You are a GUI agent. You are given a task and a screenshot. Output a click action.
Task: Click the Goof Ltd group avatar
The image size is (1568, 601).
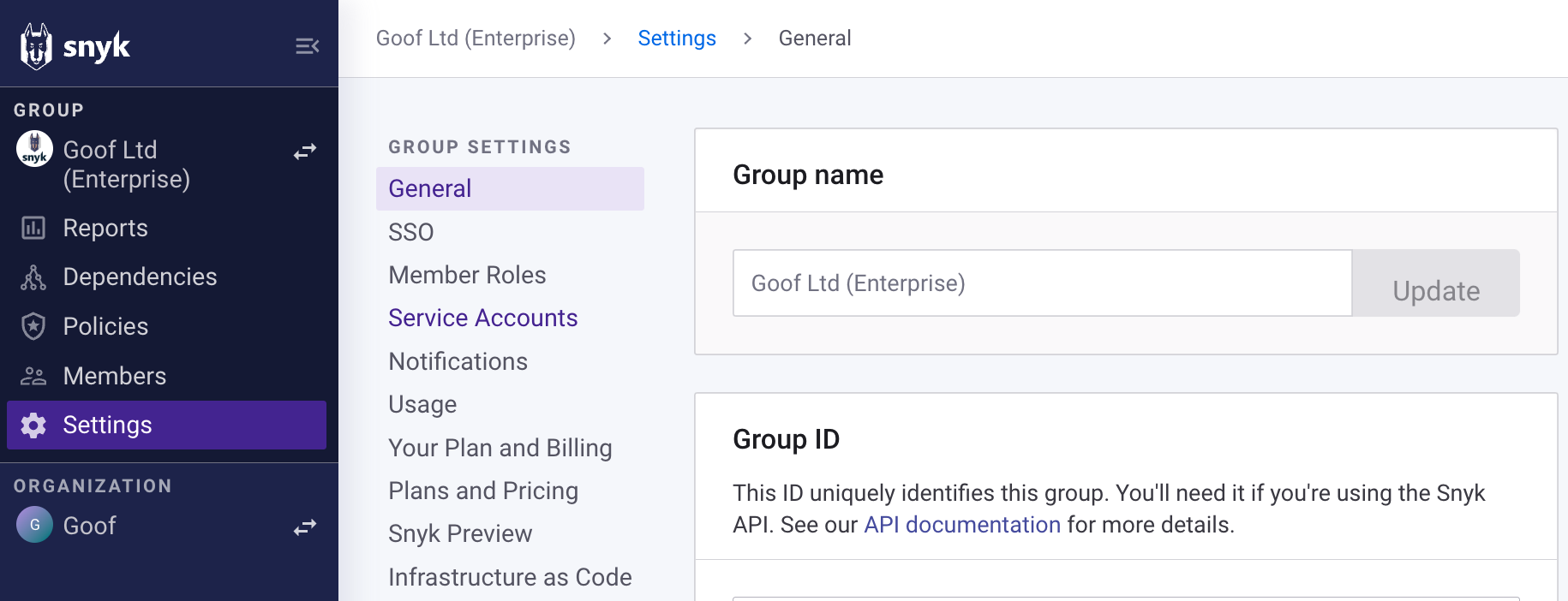coord(34,149)
